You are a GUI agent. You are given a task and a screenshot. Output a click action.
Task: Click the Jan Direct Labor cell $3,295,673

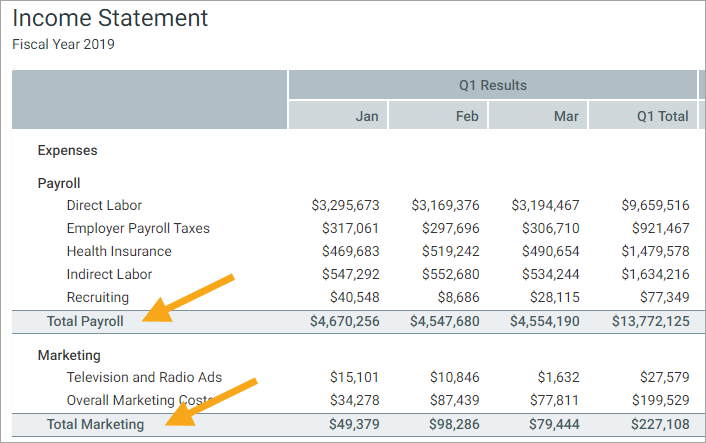345,205
